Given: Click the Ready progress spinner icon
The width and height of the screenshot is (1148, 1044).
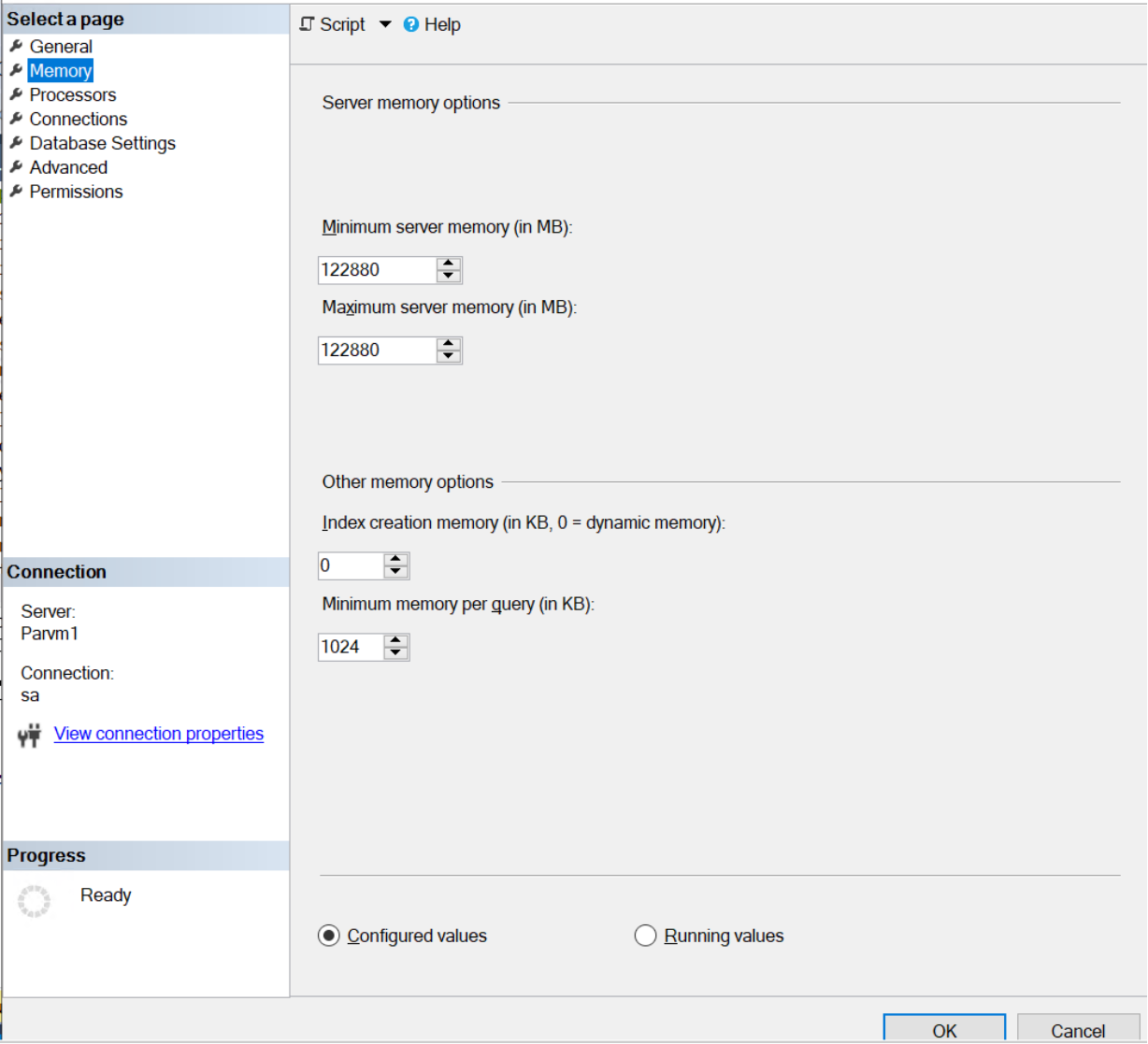Looking at the screenshot, I should (x=35, y=901).
